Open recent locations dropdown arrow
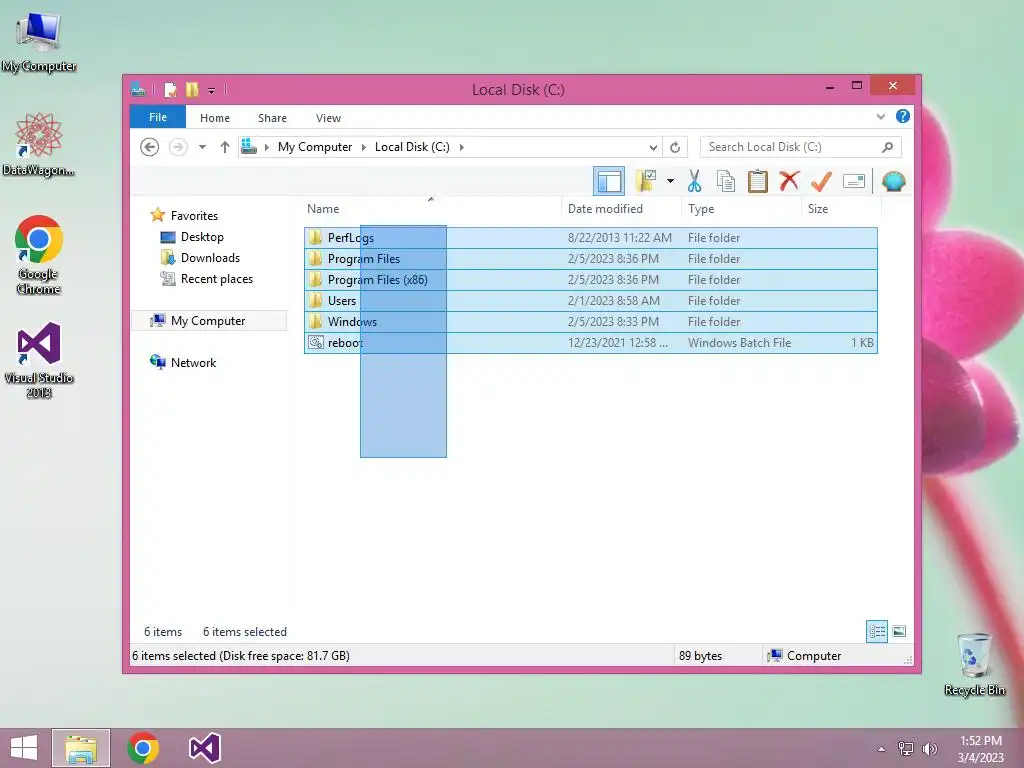The height and width of the screenshot is (768, 1024). pos(202,147)
